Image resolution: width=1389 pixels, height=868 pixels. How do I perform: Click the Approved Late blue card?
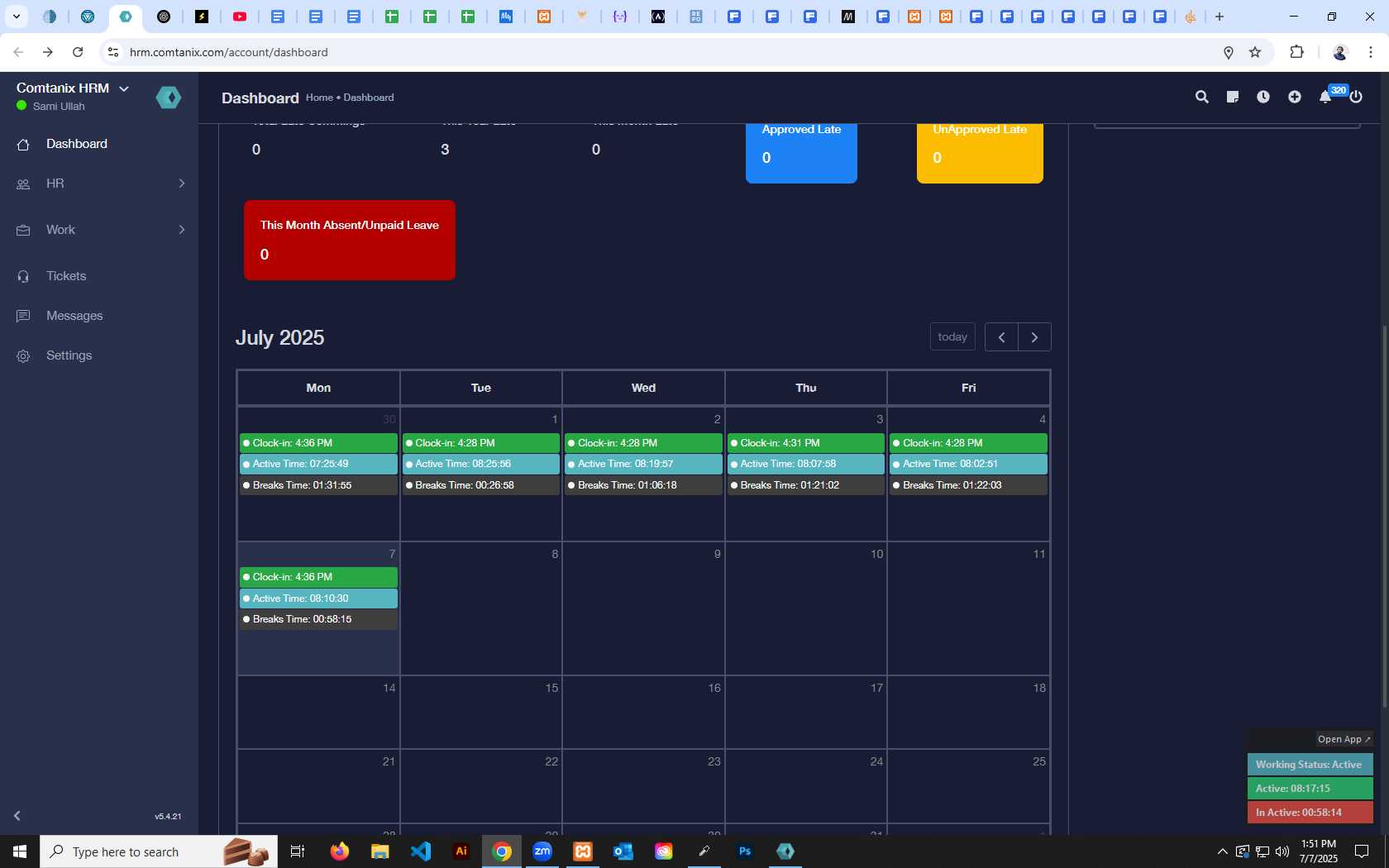point(801,153)
